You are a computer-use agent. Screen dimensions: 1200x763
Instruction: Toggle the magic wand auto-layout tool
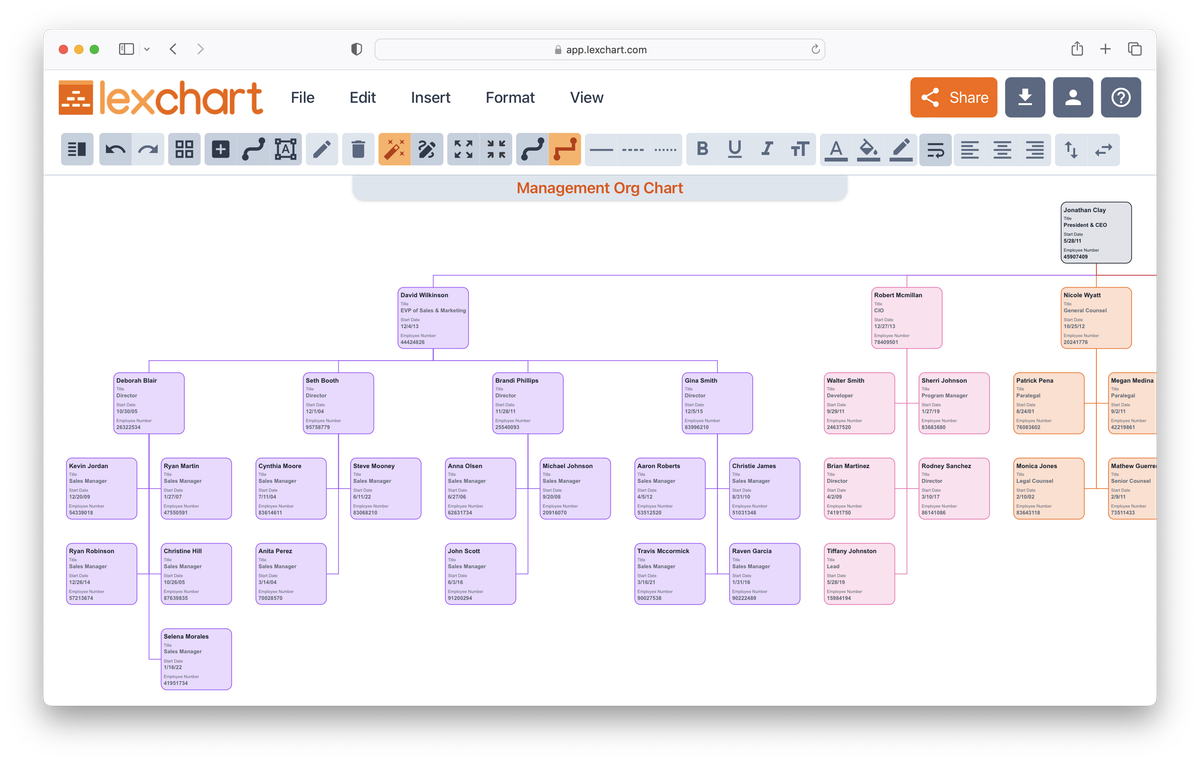point(394,149)
